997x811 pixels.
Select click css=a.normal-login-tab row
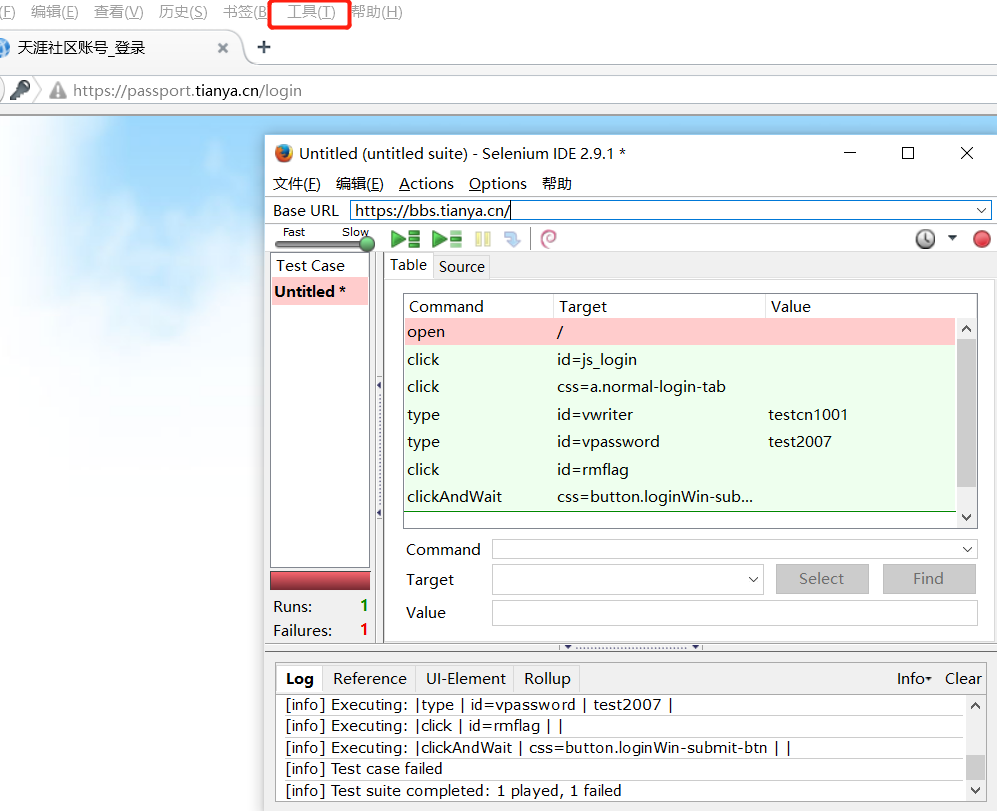click(680, 387)
